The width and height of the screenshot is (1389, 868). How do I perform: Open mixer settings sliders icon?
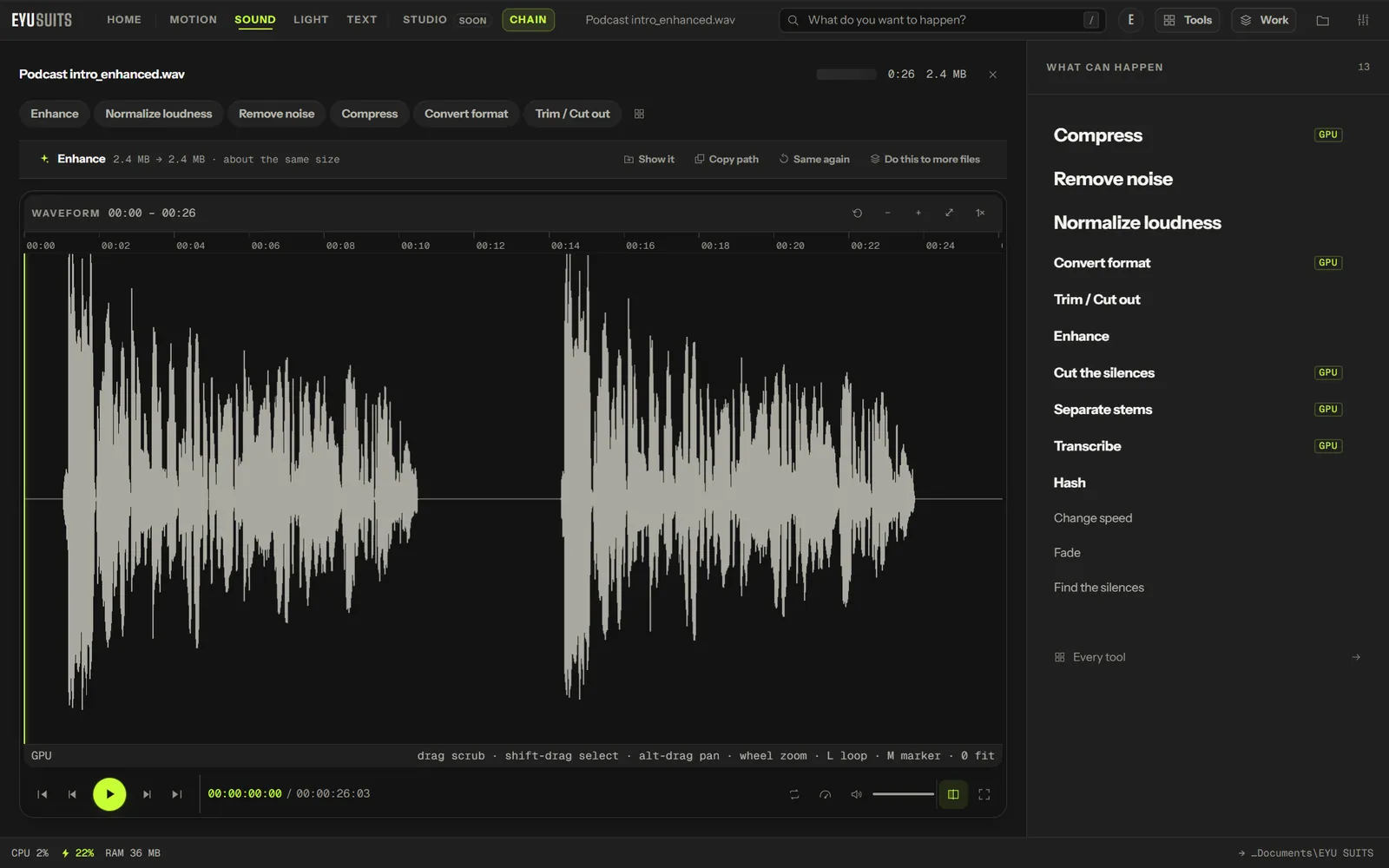(1363, 20)
